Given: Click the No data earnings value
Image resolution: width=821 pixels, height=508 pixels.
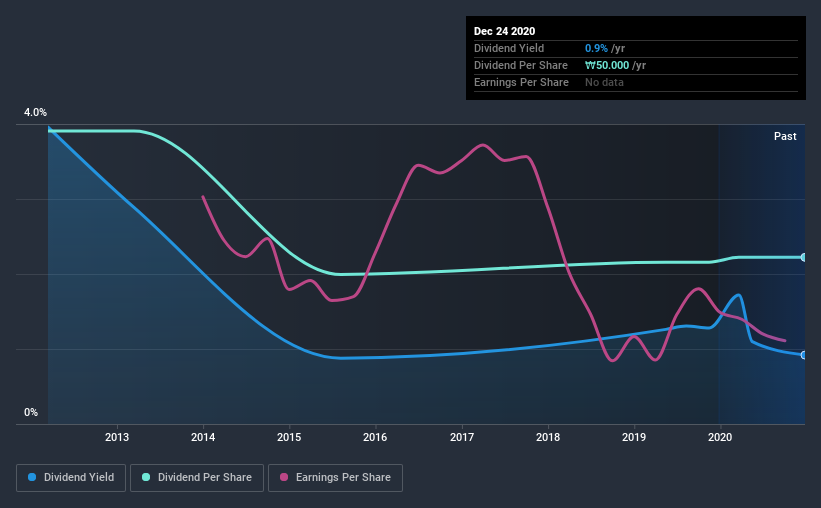Looking at the screenshot, I should [x=604, y=82].
